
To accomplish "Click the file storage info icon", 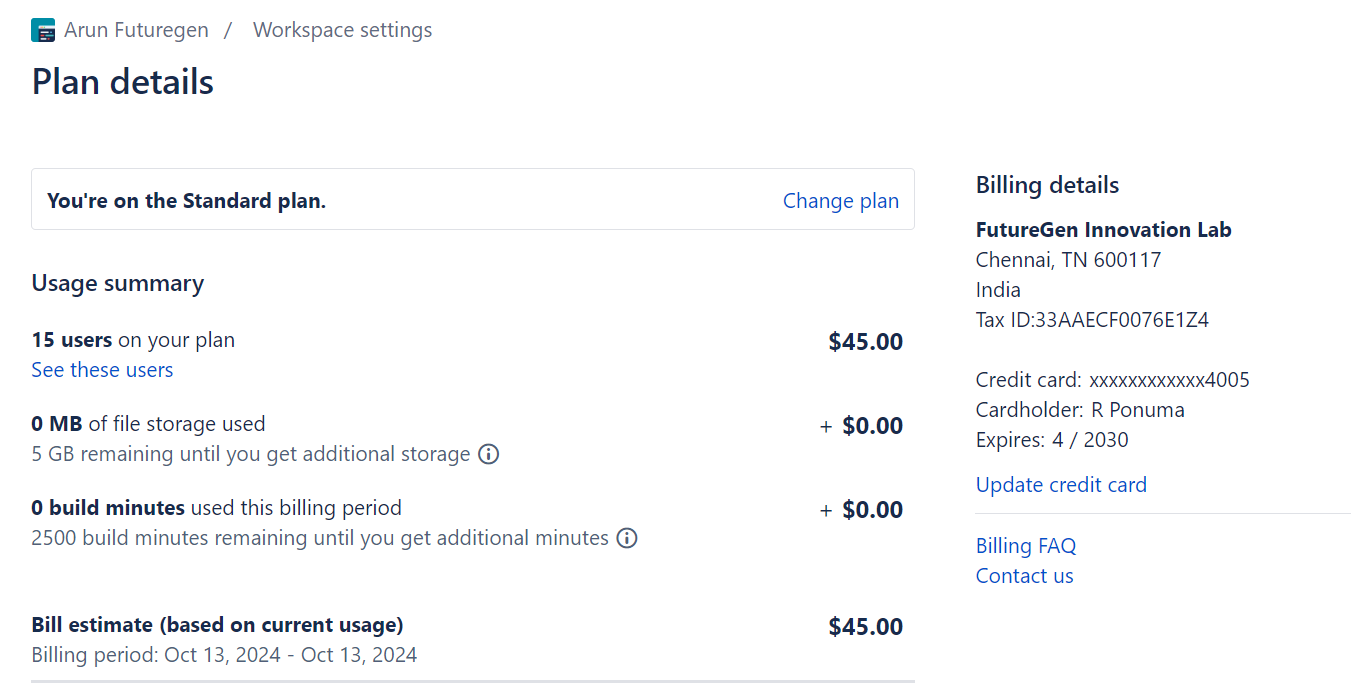I will pos(488,454).
